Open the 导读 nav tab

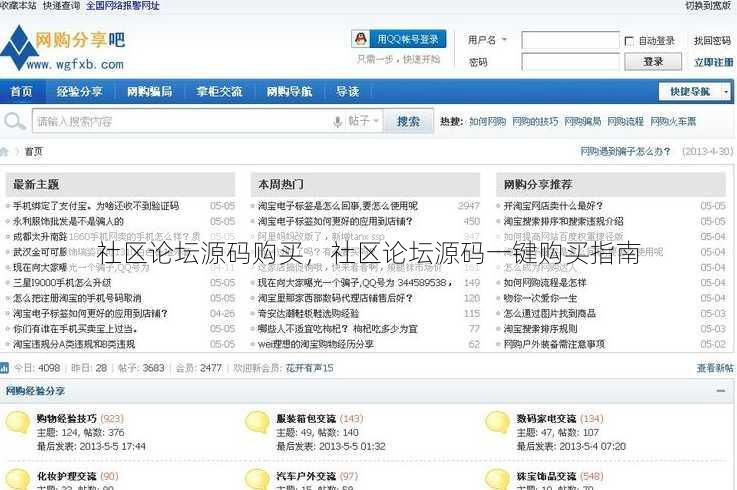point(348,91)
